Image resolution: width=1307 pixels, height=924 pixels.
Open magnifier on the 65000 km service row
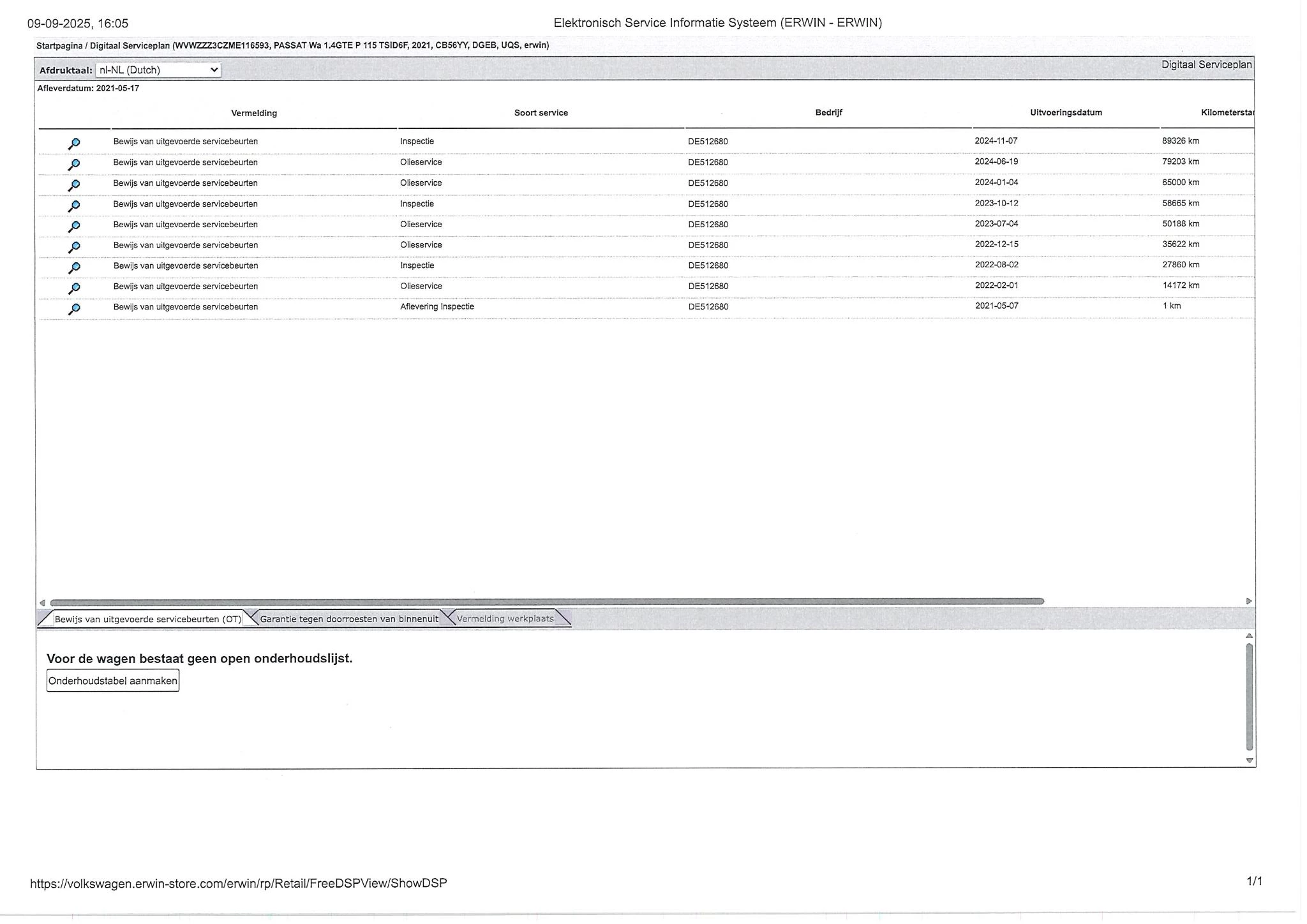pos(74,185)
